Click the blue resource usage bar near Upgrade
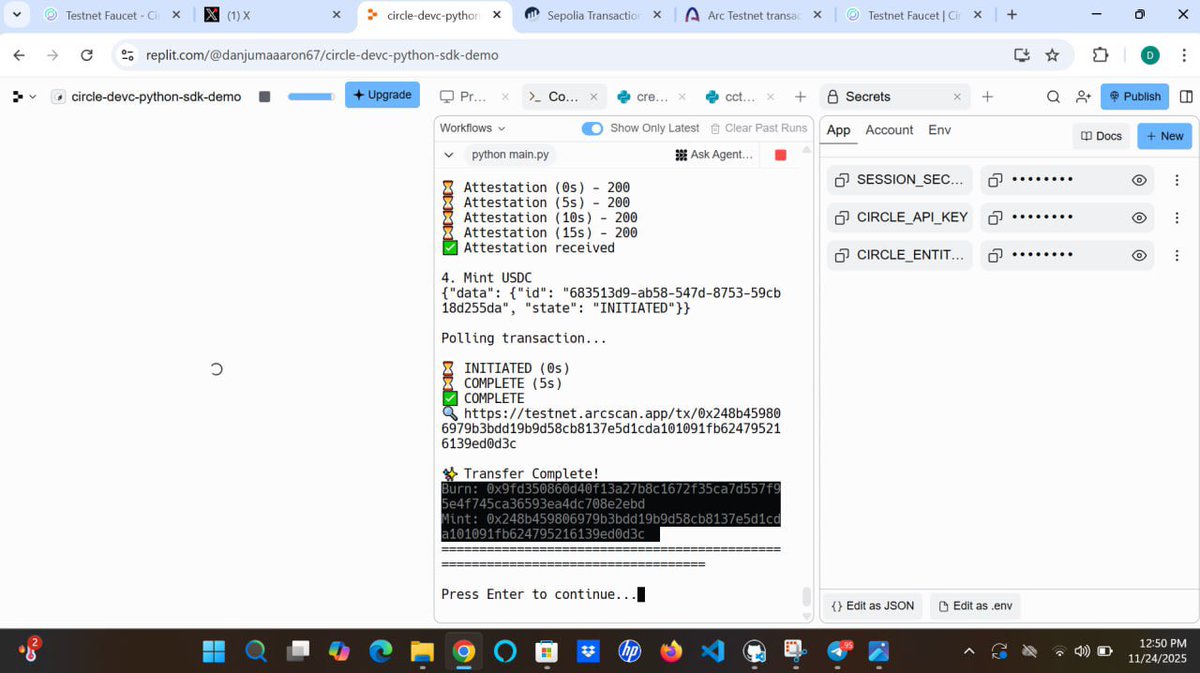The image size is (1200, 673). click(309, 95)
